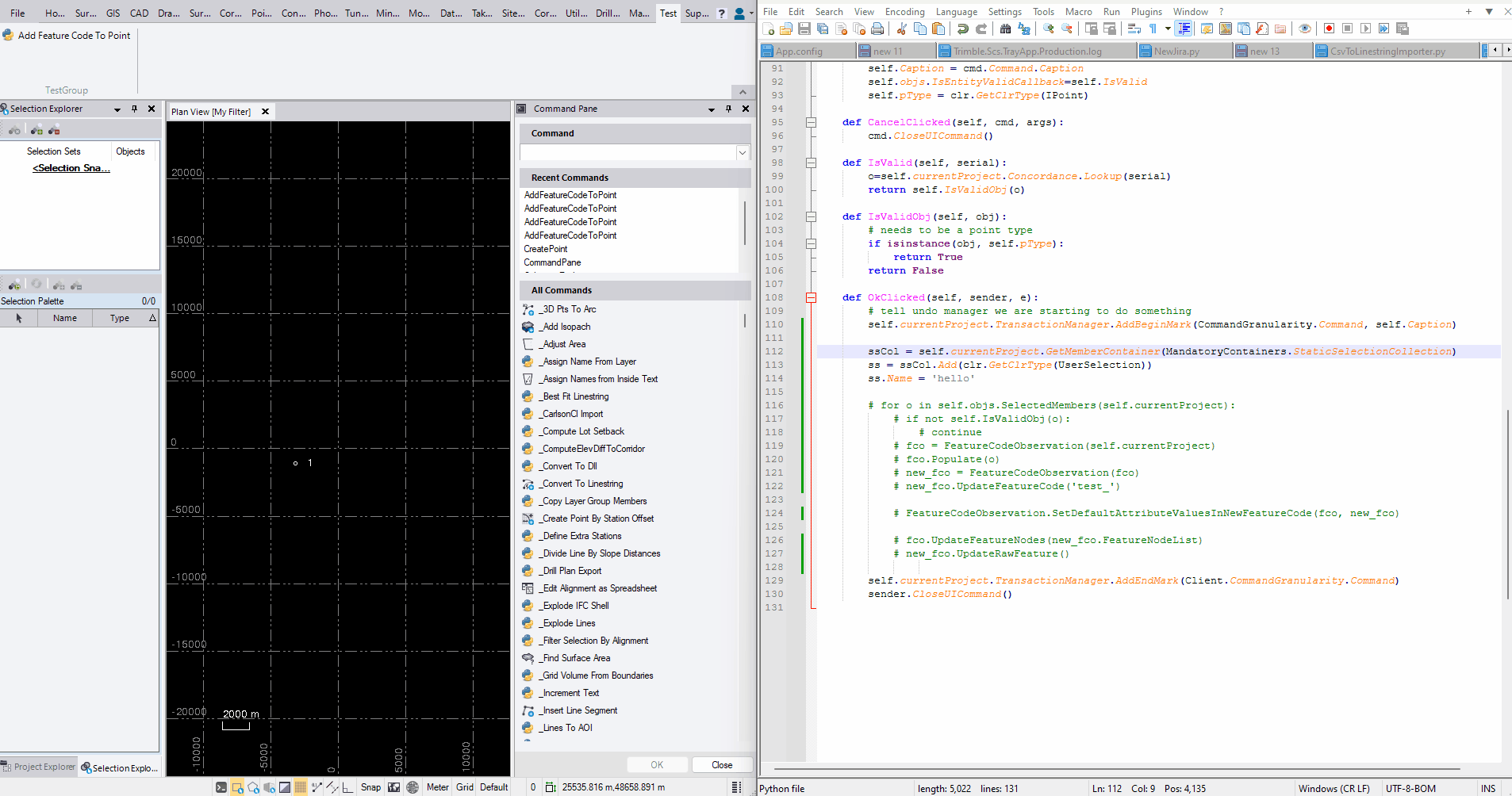Screen dimensions: 1512x796
Task: Click the background map icon in the status bar
Action: coord(393,787)
